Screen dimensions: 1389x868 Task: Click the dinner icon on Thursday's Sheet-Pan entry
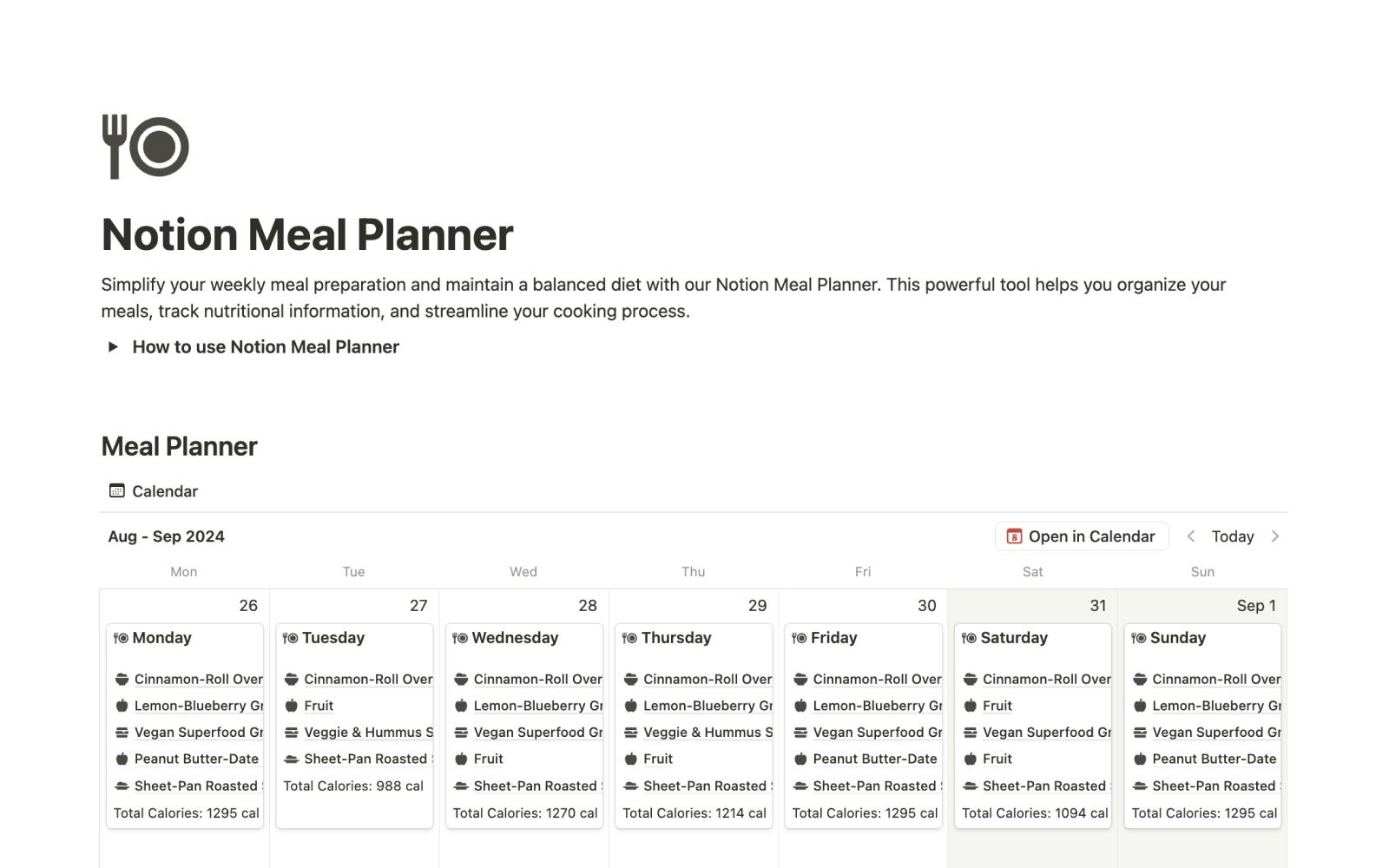tap(630, 786)
